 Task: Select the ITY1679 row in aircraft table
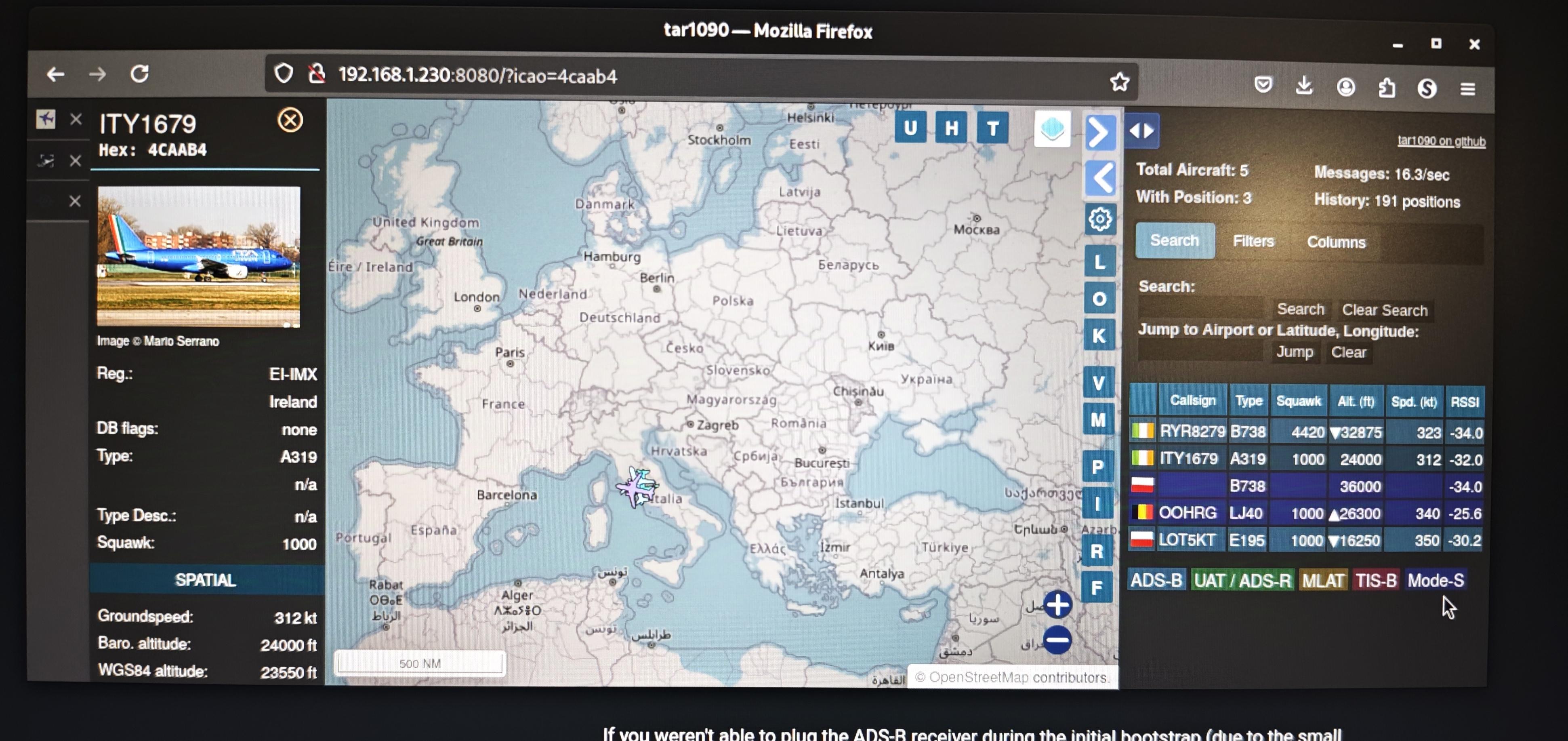(x=1306, y=459)
